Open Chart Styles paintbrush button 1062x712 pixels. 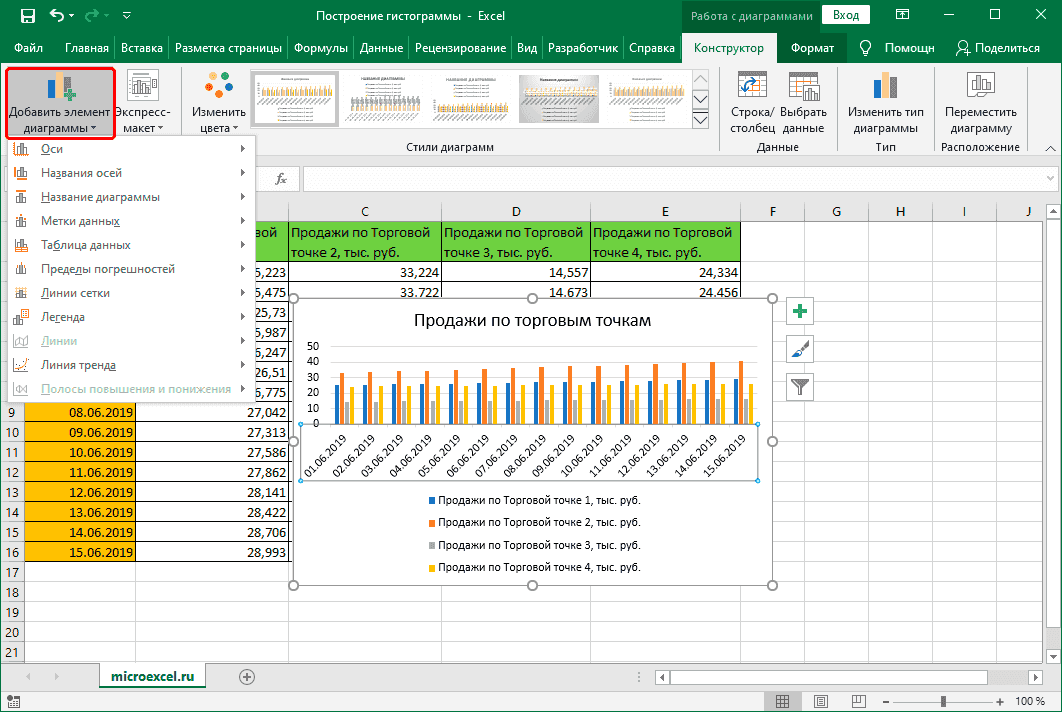pyautogui.click(x=800, y=349)
